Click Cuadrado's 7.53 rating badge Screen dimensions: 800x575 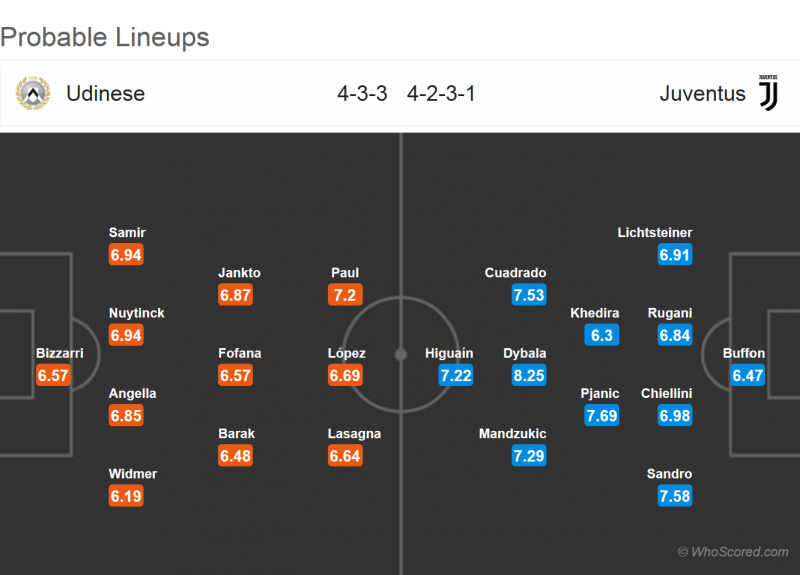pos(528,295)
